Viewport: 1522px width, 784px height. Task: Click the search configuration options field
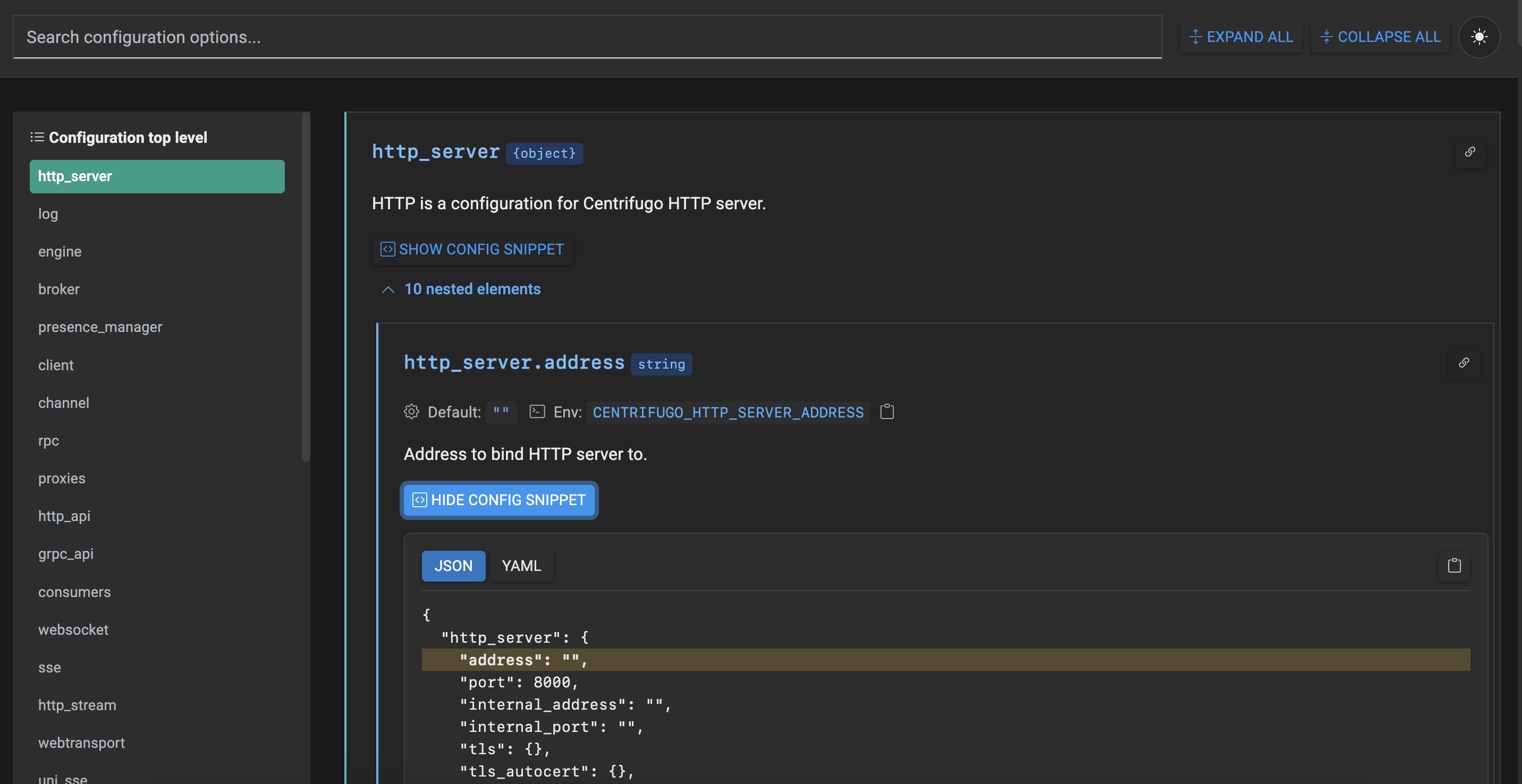click(x=587, y=37)
